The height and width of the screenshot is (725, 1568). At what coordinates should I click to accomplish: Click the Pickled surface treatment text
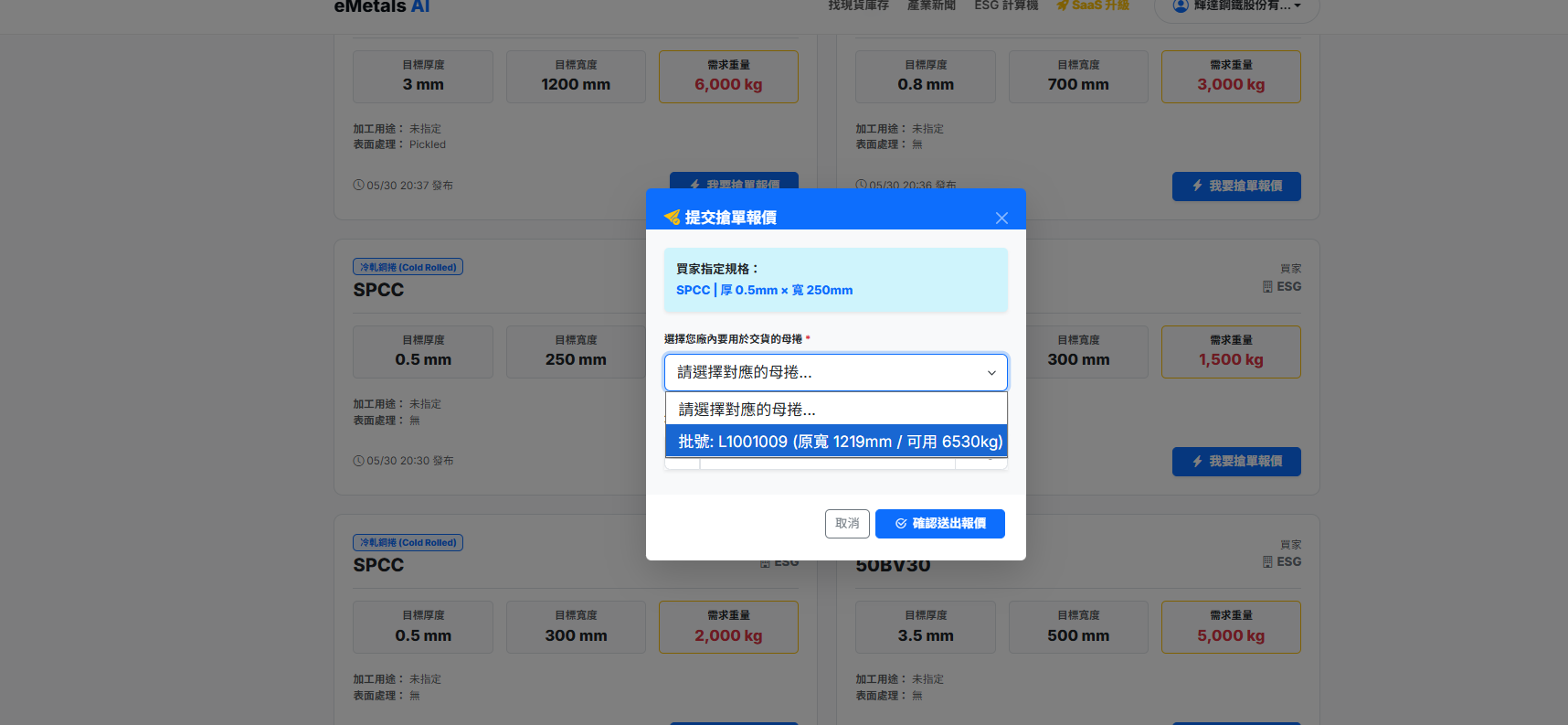[x=428, y=144]
